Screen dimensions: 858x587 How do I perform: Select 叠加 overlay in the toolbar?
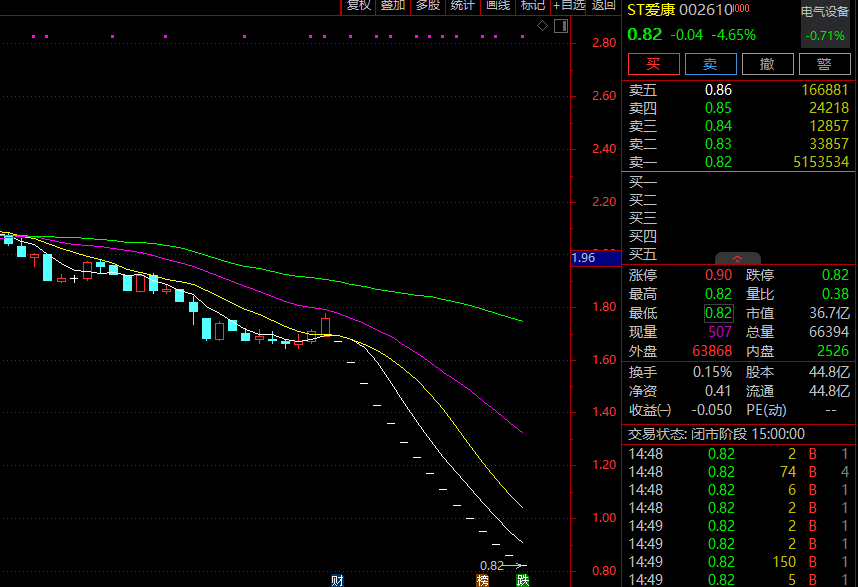click(x=393, y=6)
